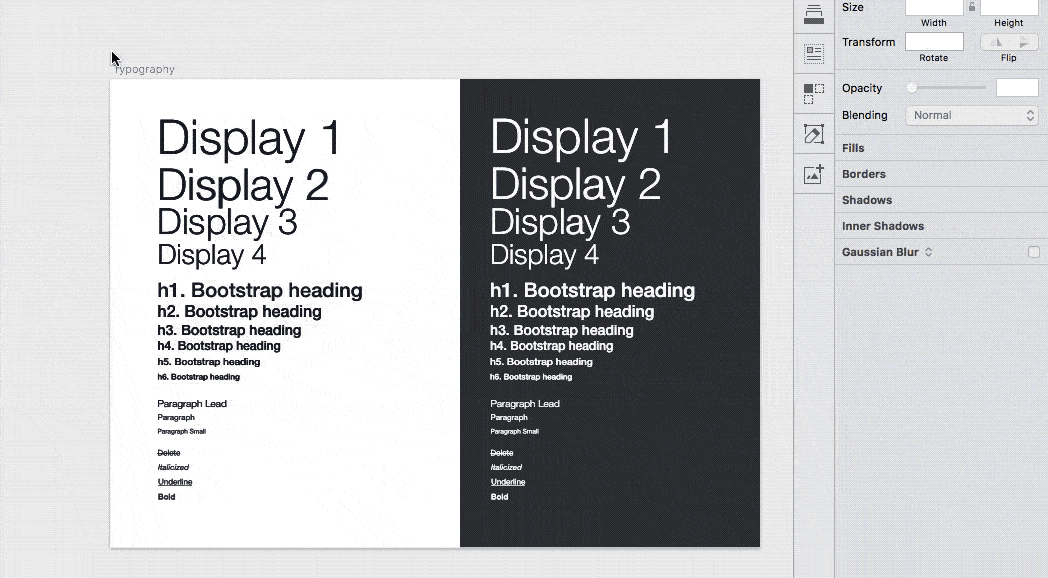Adjust the Opacity slider handle
This screenshot has height=578, width=1048.
coord(912,88)
